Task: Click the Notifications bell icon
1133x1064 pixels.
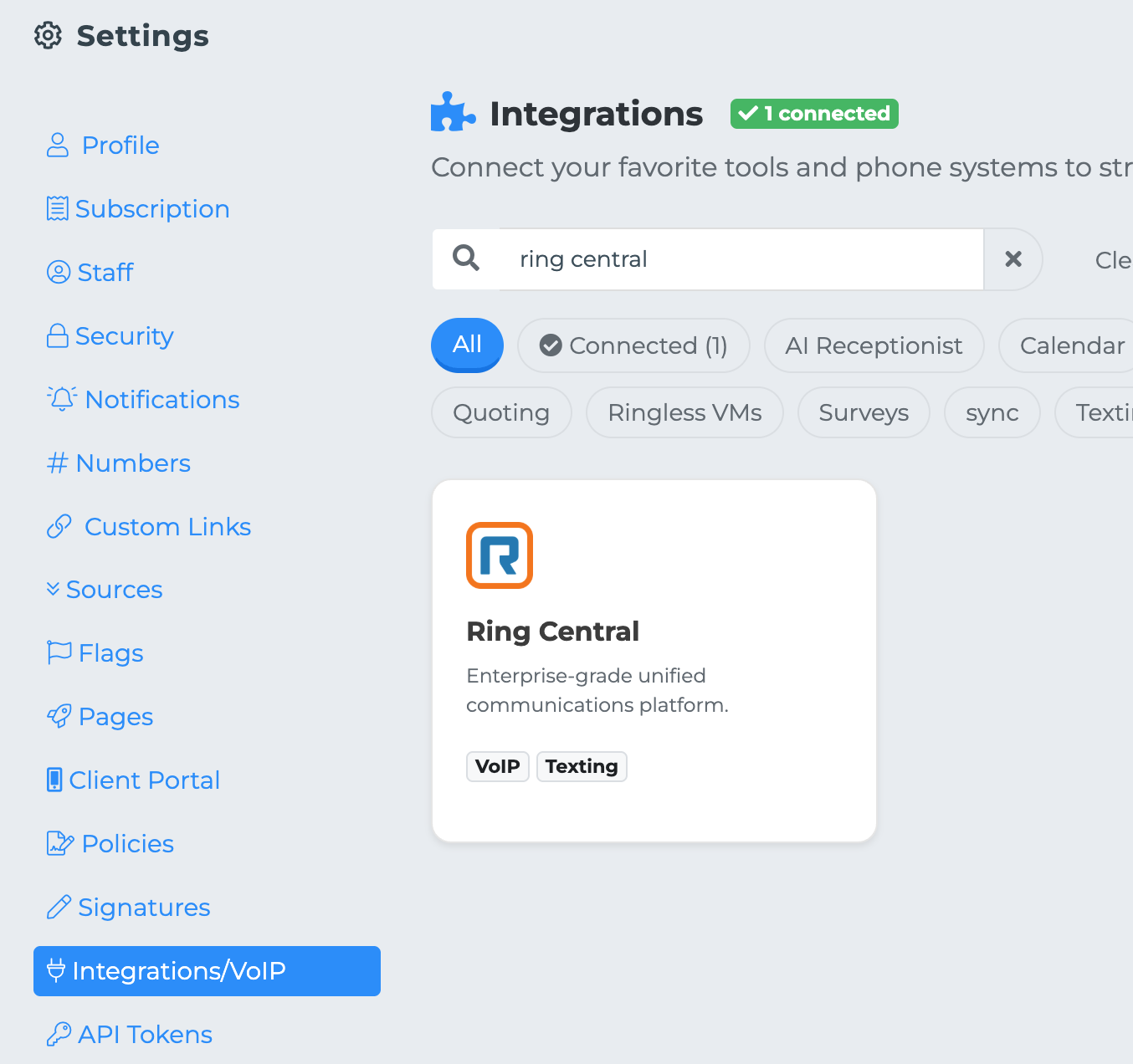Action: [62, 399]
